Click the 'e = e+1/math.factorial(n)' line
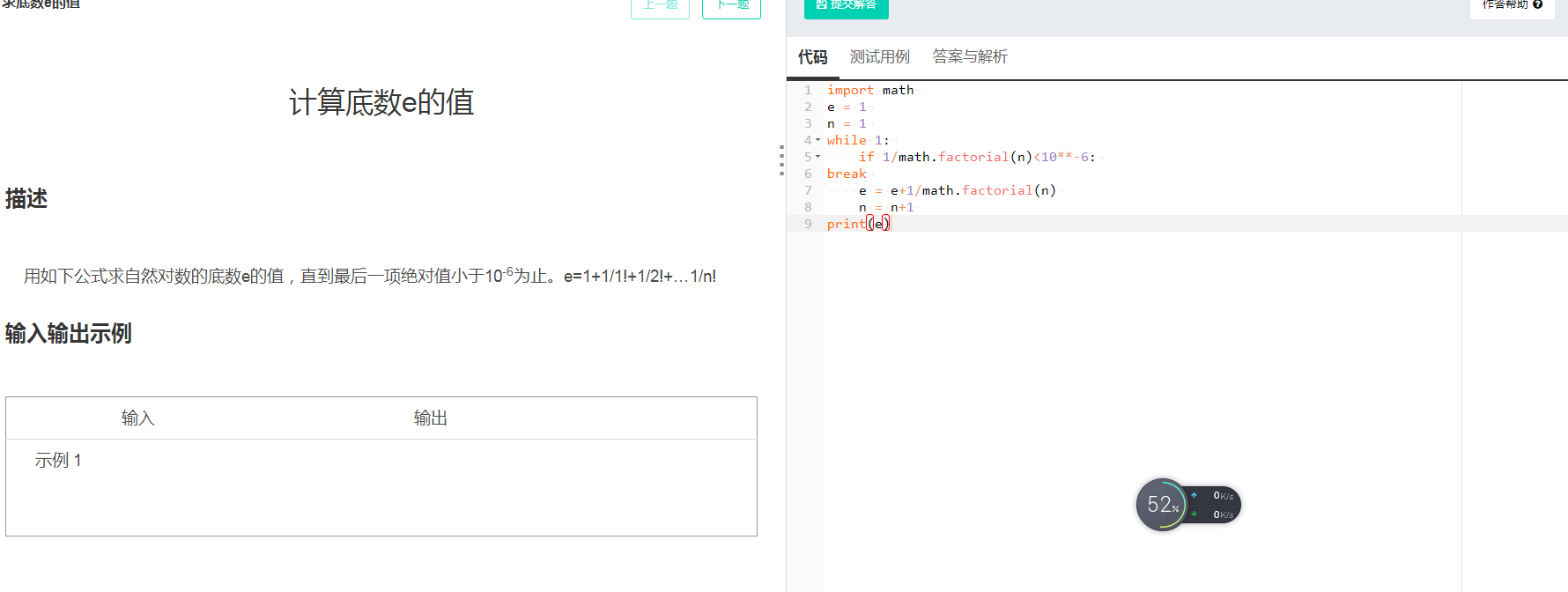The width and height of the screenshot is (1568, 592). 957,190
